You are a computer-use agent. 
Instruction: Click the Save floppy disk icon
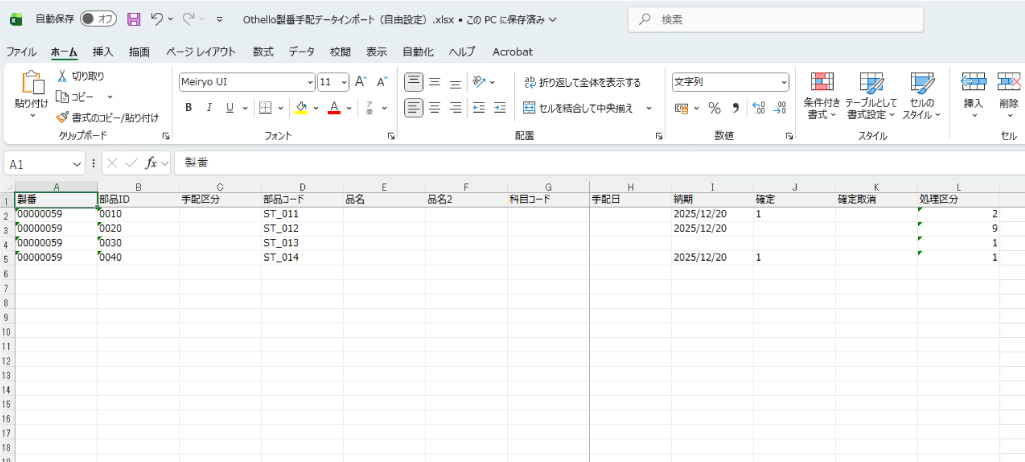point(133,19)
